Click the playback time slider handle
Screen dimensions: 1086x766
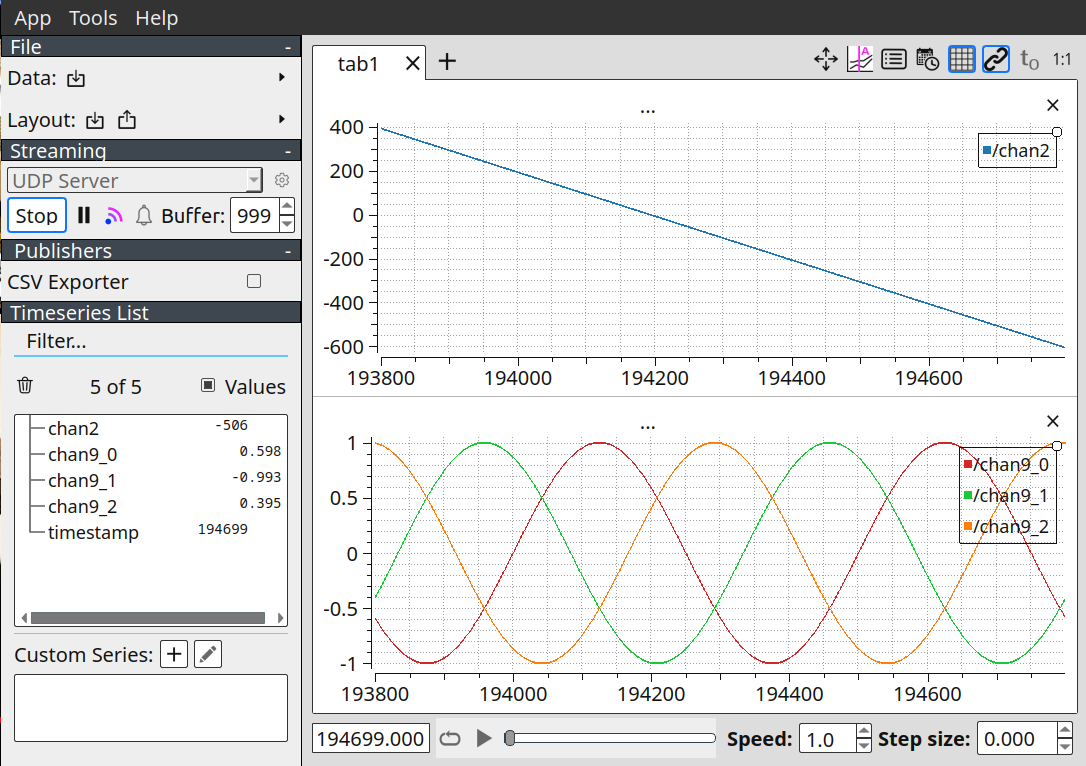[x=510, y=738]
